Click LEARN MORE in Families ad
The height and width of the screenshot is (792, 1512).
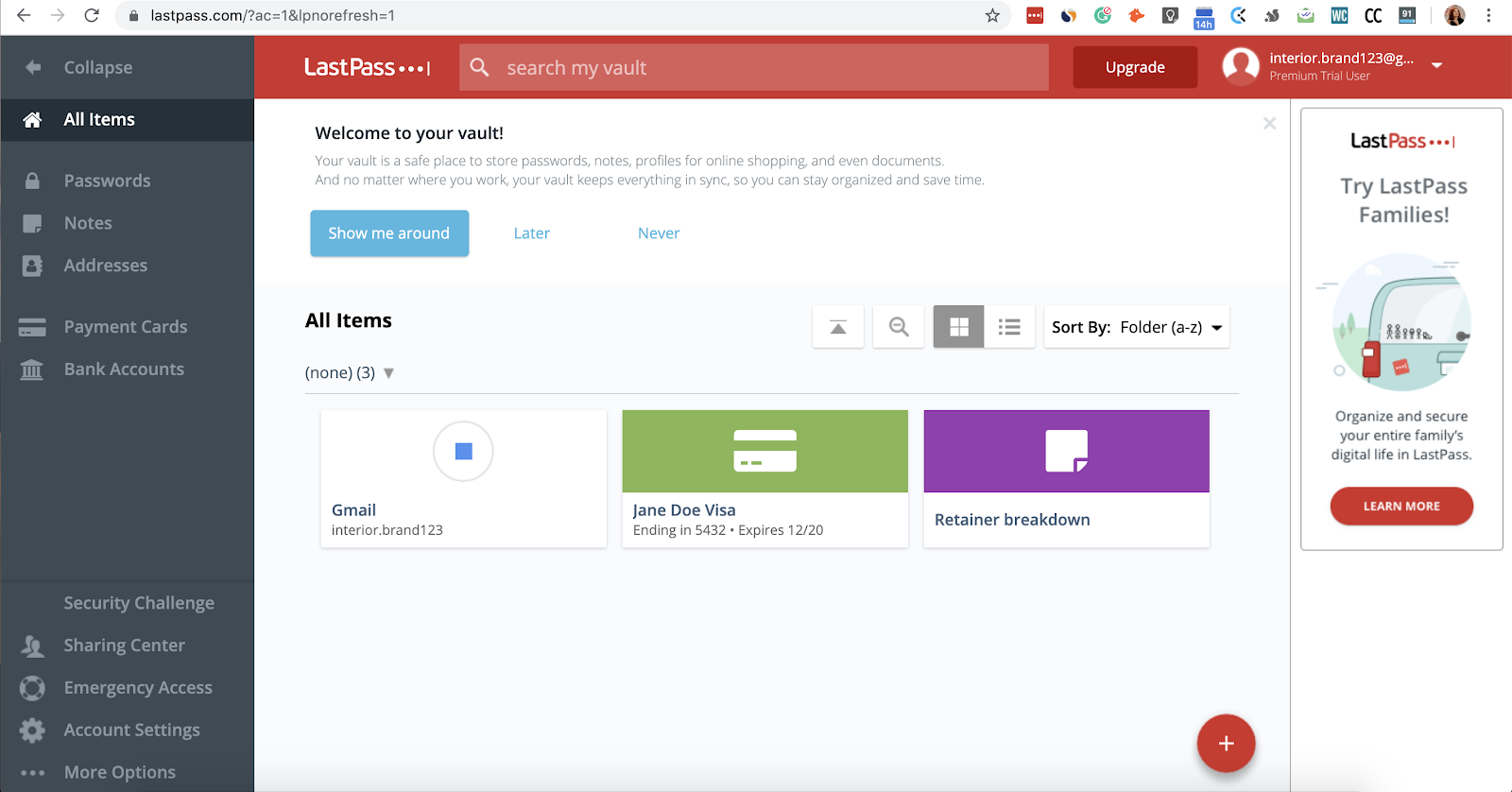[x=1401, y=507]
